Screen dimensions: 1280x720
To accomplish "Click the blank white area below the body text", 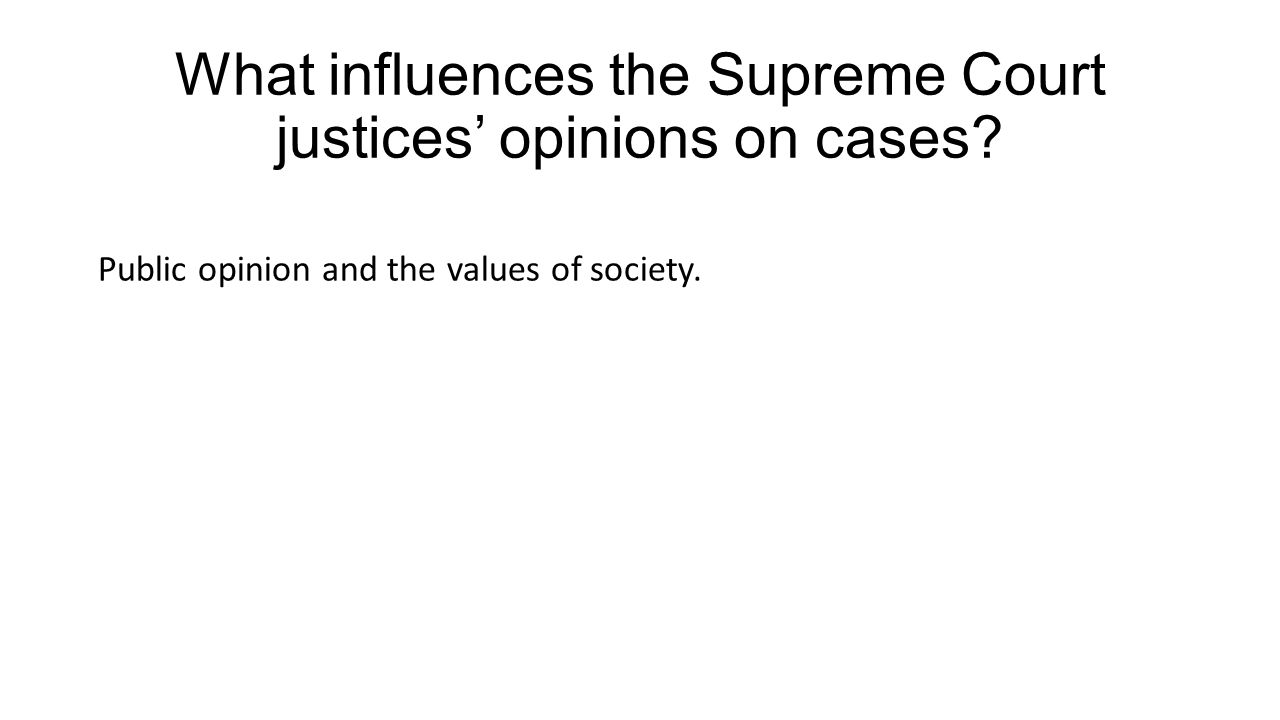I will pyautogui.click(x=640, y=500).
